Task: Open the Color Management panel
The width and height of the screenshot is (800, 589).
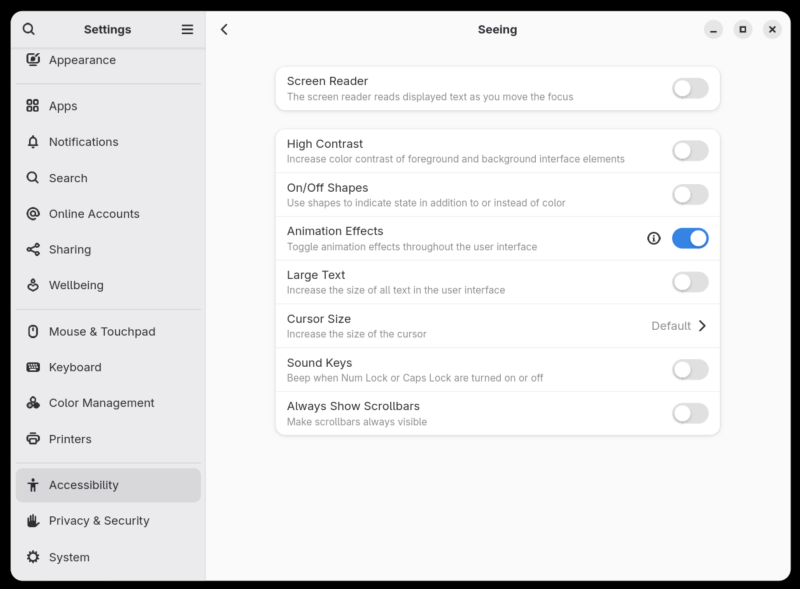Action: [x=101, y=403]
